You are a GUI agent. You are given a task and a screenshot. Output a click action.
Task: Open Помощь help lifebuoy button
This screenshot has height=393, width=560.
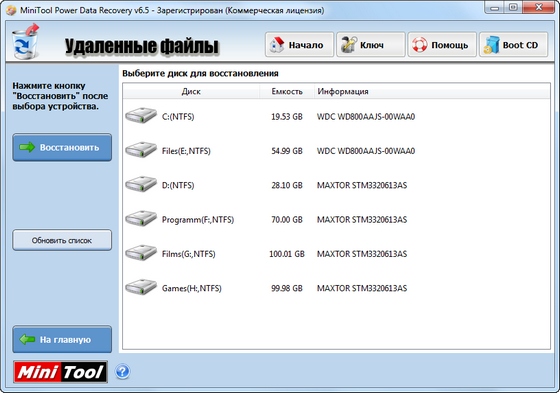click(x=442, y=45)
